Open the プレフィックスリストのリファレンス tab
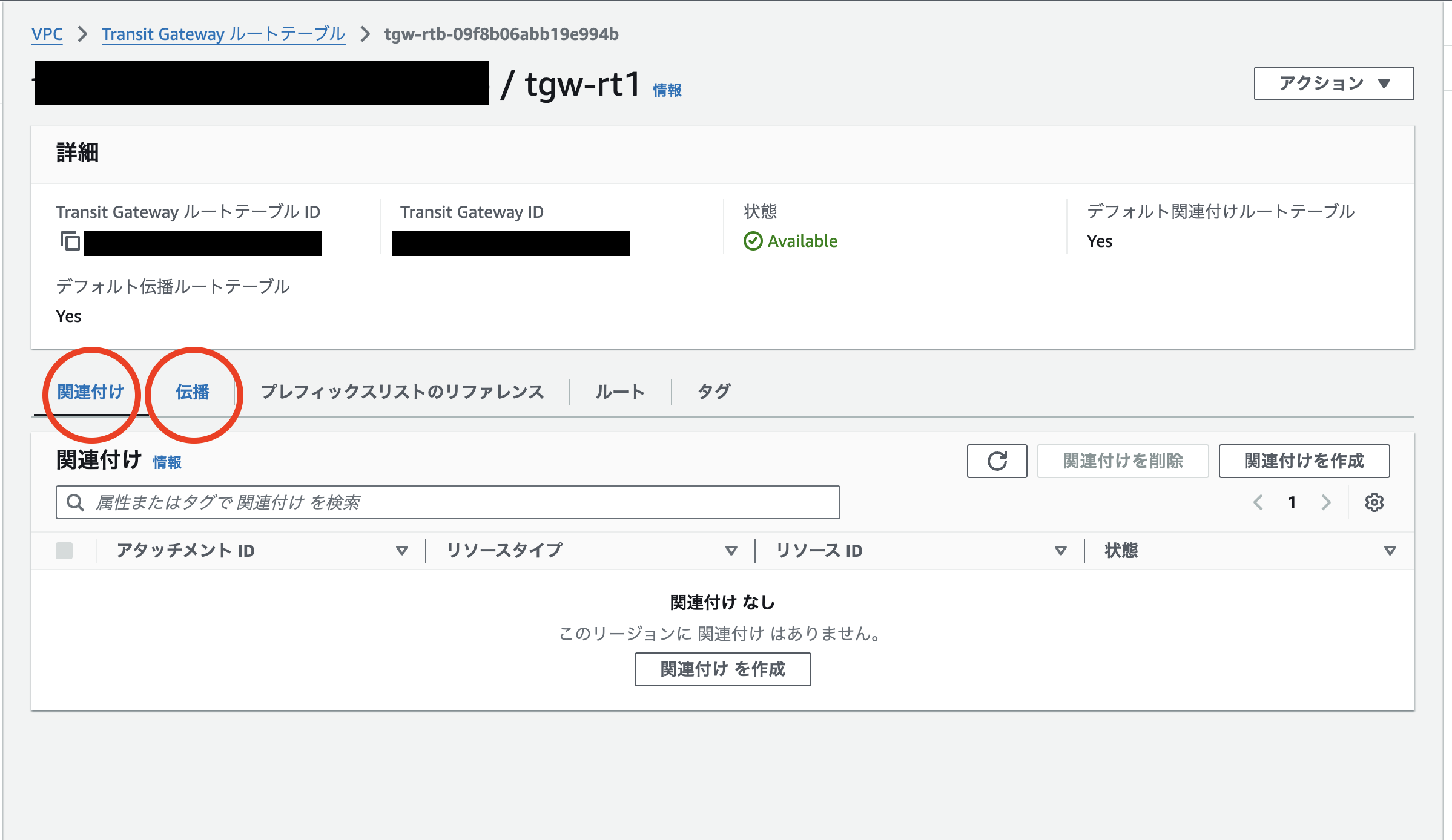Viewport: 1452px width, 840px height. coord(402,392)
